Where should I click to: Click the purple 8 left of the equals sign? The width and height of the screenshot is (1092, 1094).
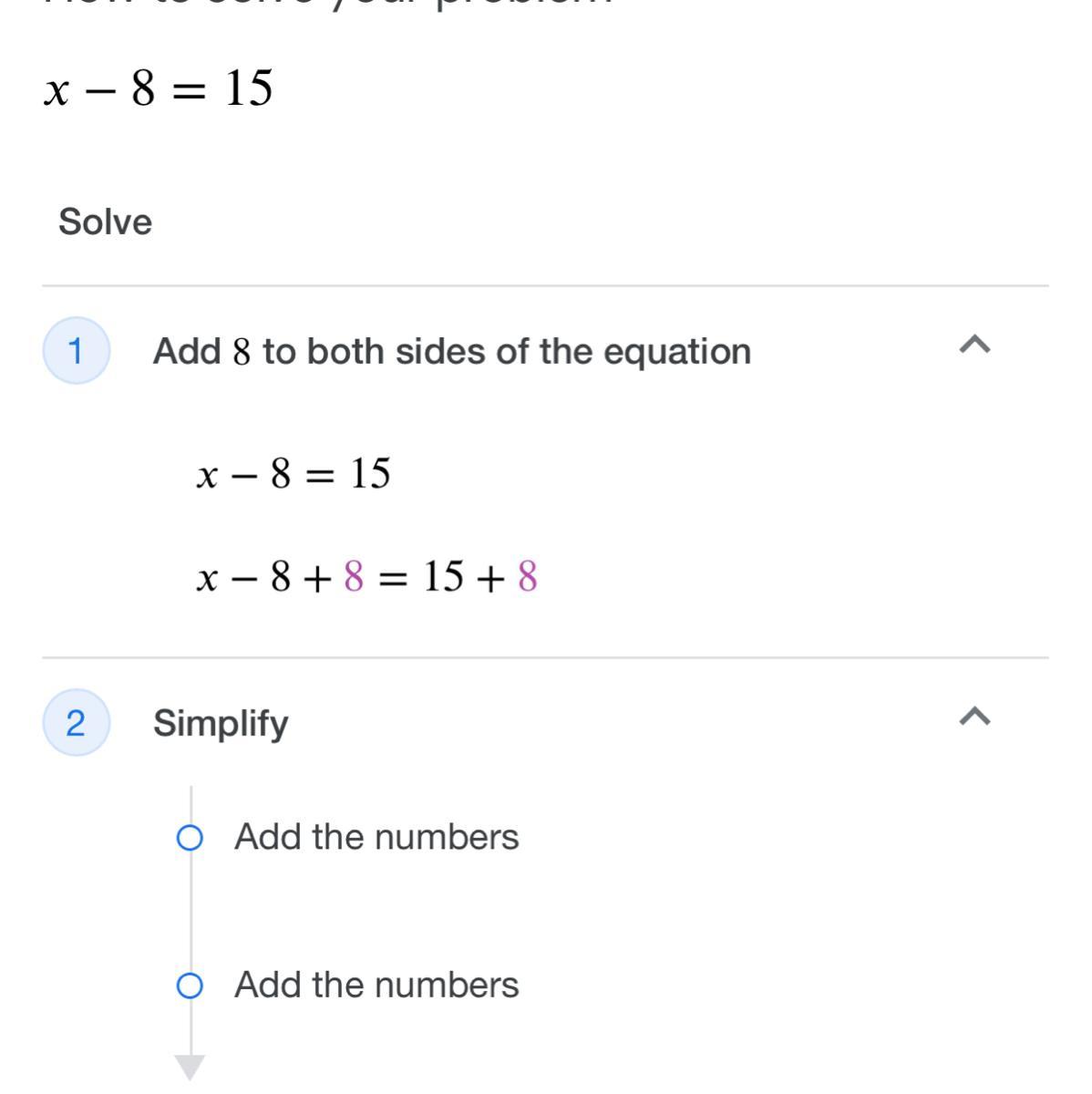pos(354,577)
